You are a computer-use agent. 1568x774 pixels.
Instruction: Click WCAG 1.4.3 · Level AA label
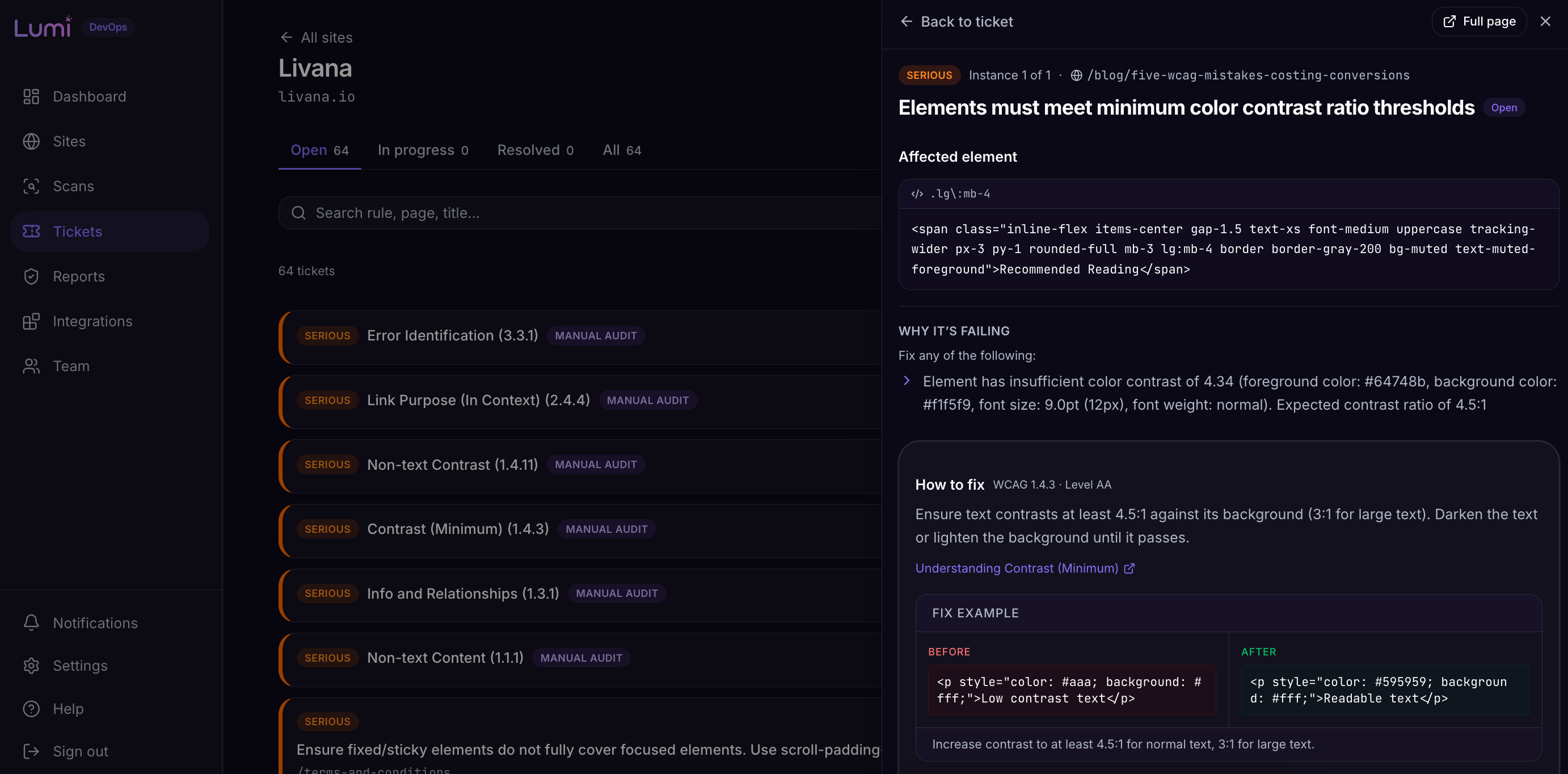pyautogui.click(x=1052, y=485)
